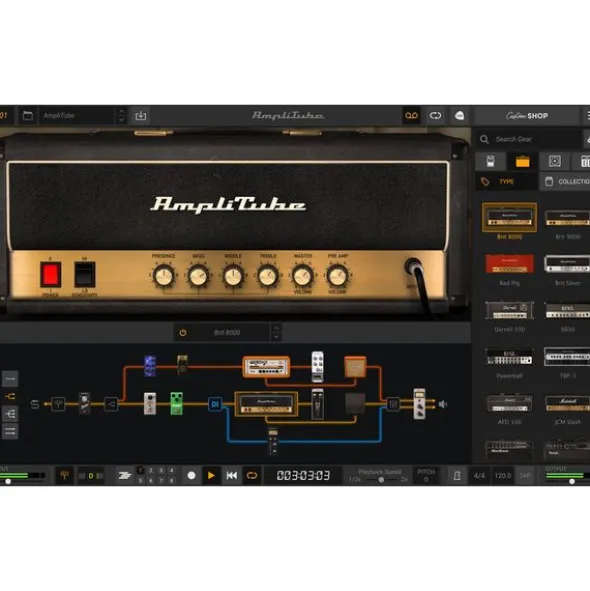Select the Brit 8000 amp in signal chain

[266, 404]
